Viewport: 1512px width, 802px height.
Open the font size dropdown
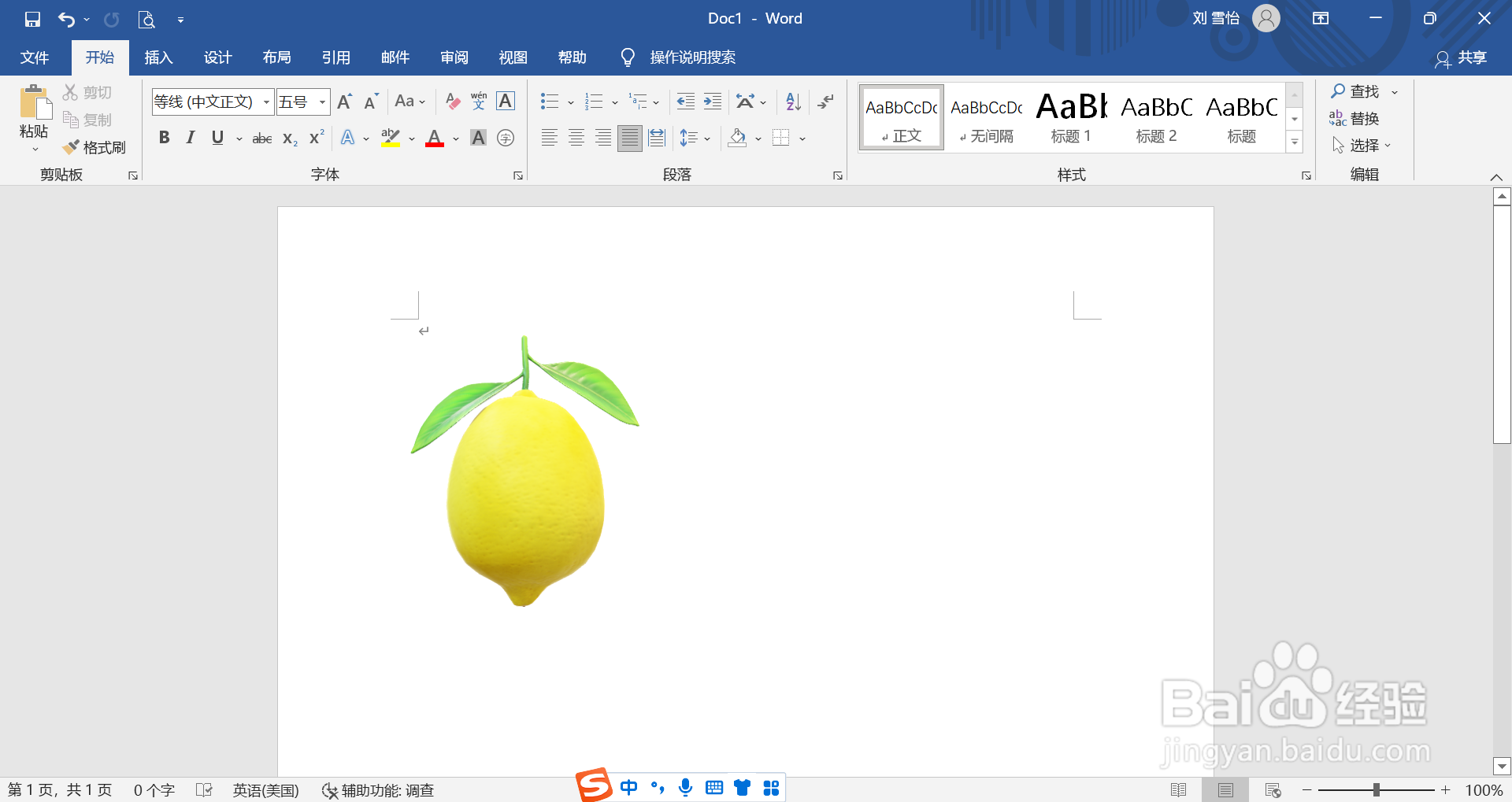322,102
